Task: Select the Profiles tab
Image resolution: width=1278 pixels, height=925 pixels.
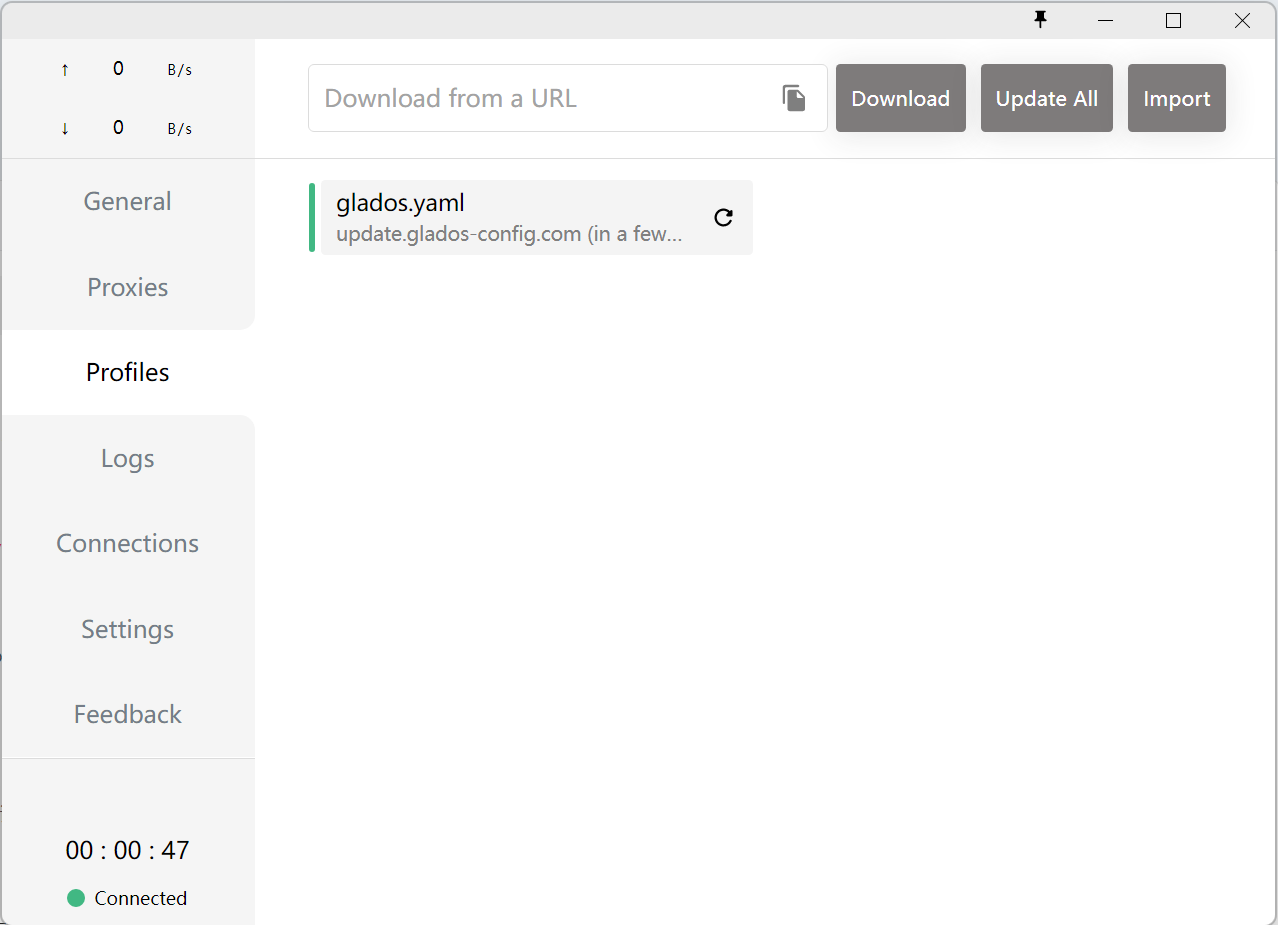Action: click(127, 372)
